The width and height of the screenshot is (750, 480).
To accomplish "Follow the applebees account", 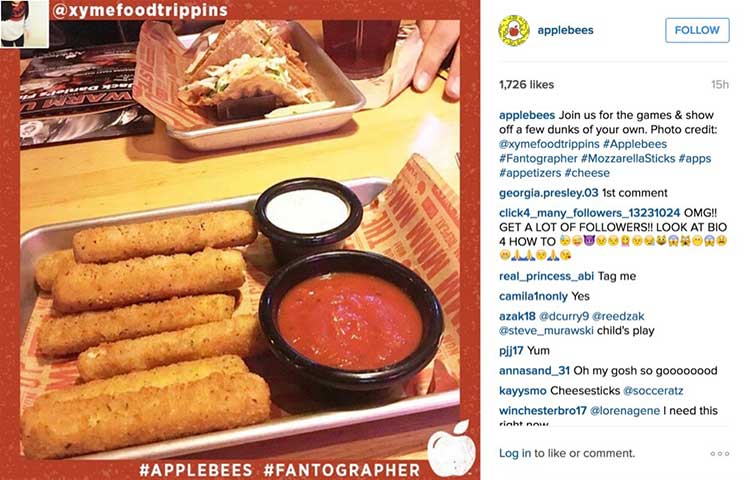I will coord(697,30).
